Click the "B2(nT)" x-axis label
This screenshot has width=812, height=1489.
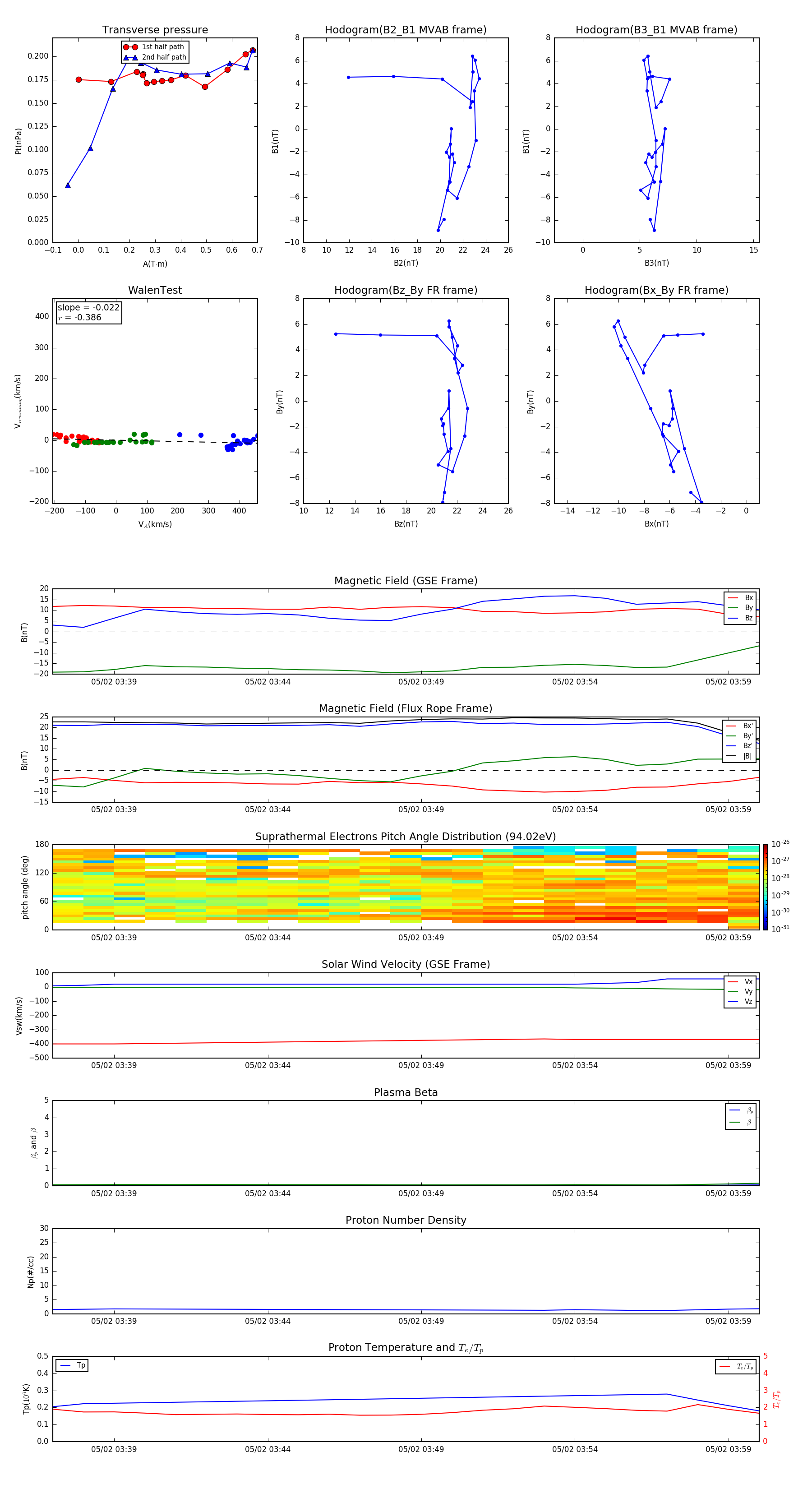click(406, 263)
